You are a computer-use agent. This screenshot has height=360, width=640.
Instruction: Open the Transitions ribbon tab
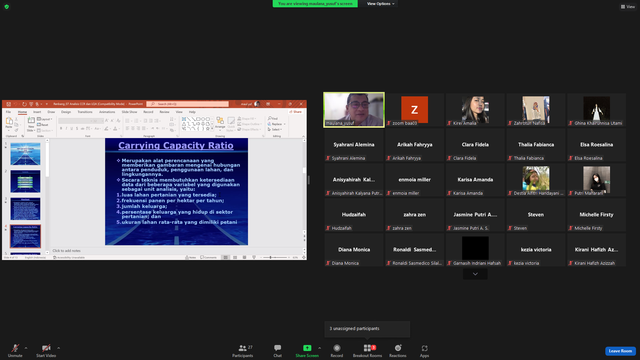[85, 112]
